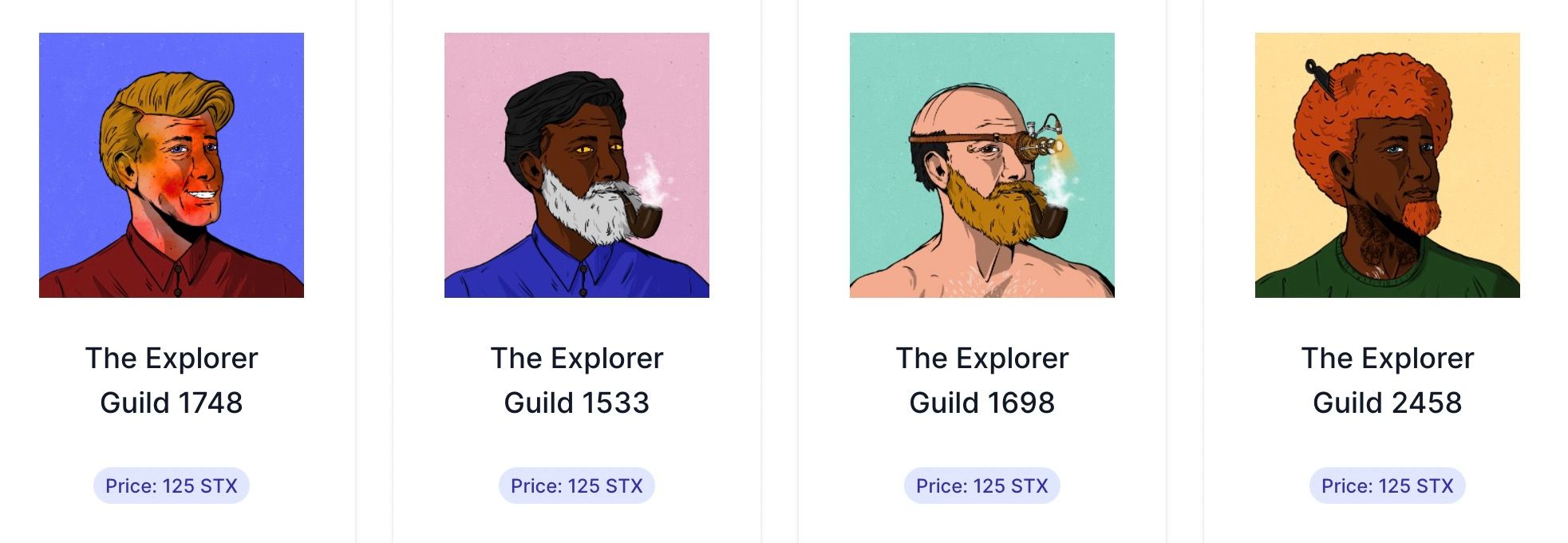
Task: Select The Explorer Guild 1533 title
Action: pyautogui.click(x=577, y=380)
